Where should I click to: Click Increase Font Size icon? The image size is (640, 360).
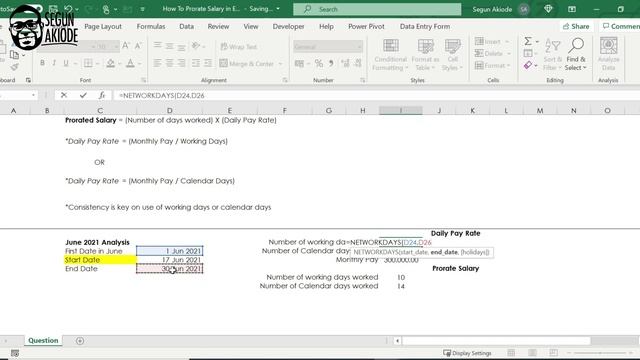pos(126,46)
